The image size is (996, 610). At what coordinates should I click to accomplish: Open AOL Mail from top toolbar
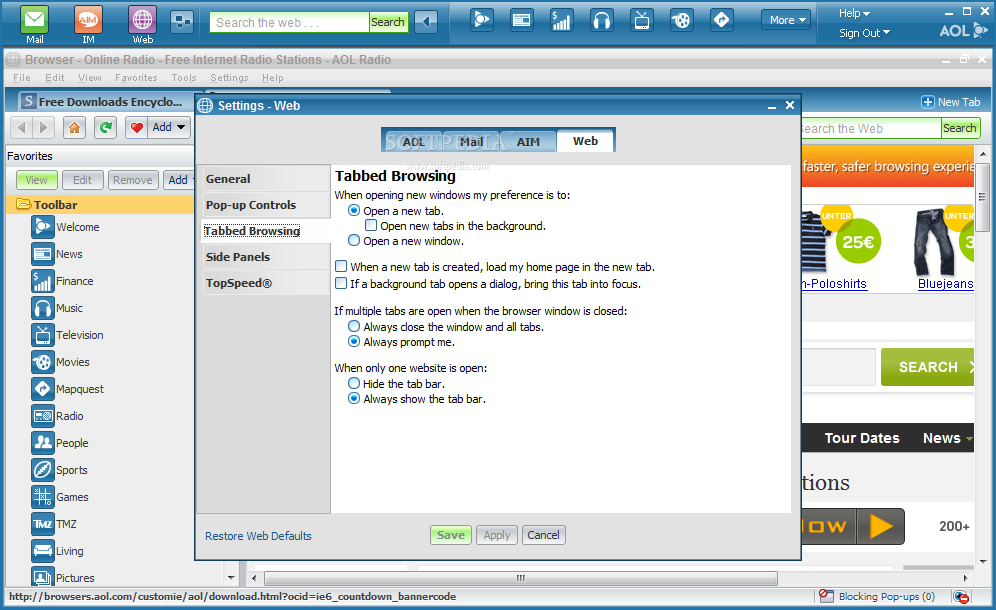34,24
